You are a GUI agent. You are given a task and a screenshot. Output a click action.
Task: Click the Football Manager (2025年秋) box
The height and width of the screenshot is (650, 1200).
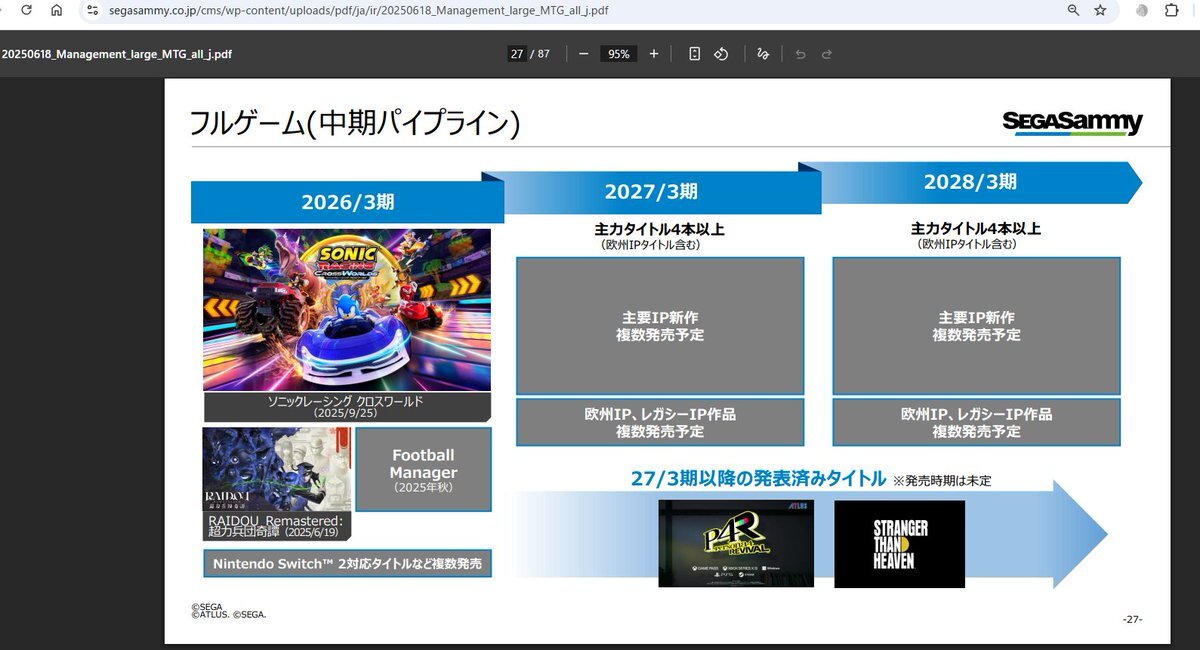pyautogui.click(x=423, y=470)
